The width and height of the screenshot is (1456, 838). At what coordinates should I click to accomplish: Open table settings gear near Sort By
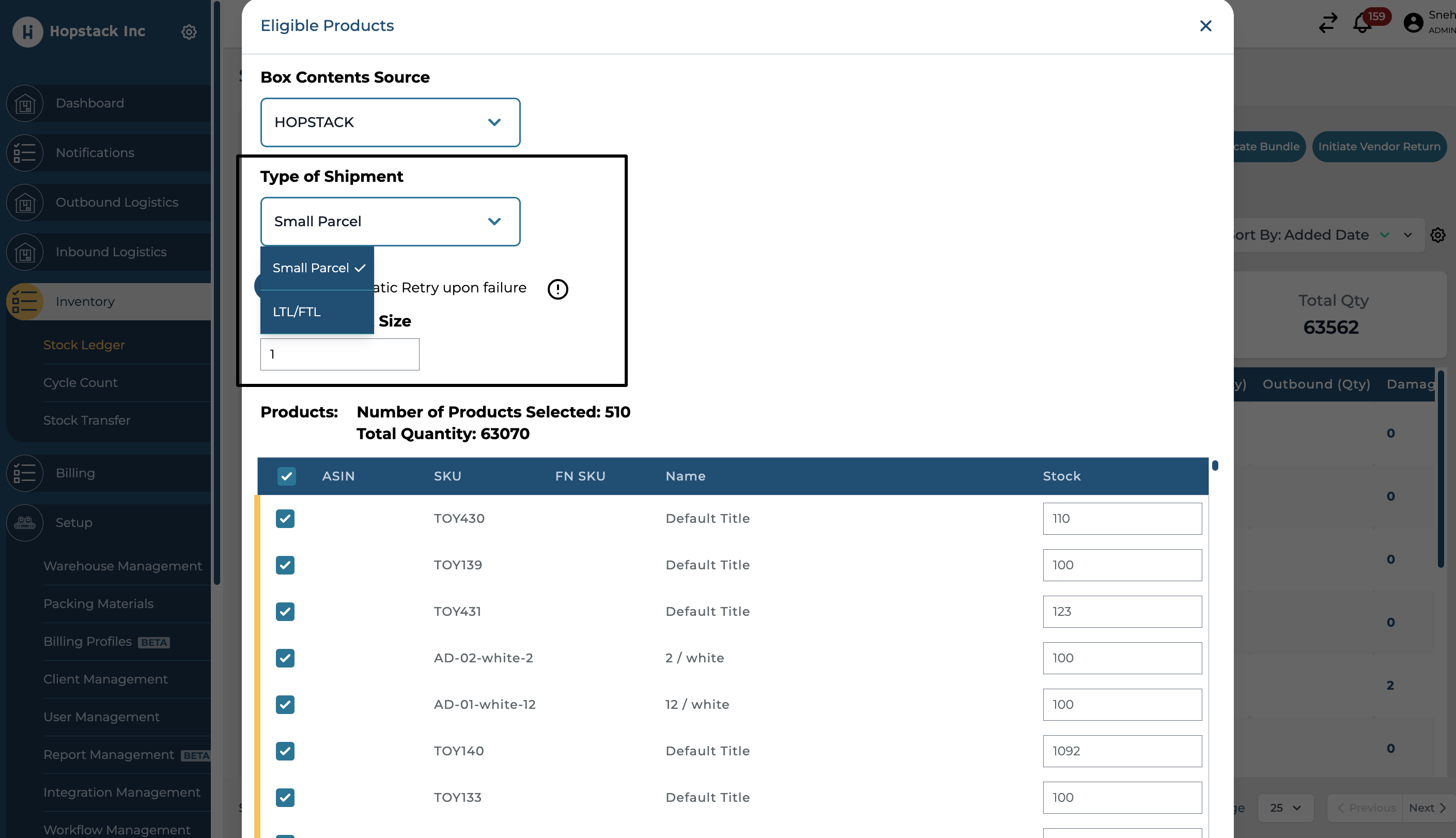pyautogui.click(x=1437, y=235)
